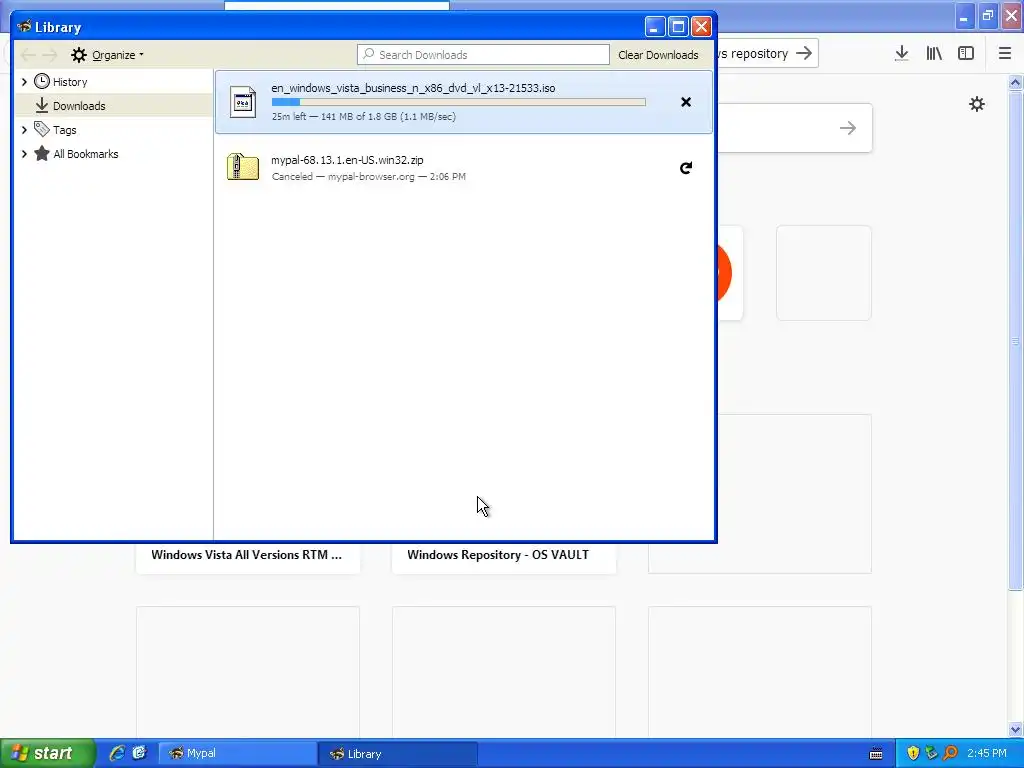
Task: Click the All Bookmarks star icon
Action: [42, 153]
